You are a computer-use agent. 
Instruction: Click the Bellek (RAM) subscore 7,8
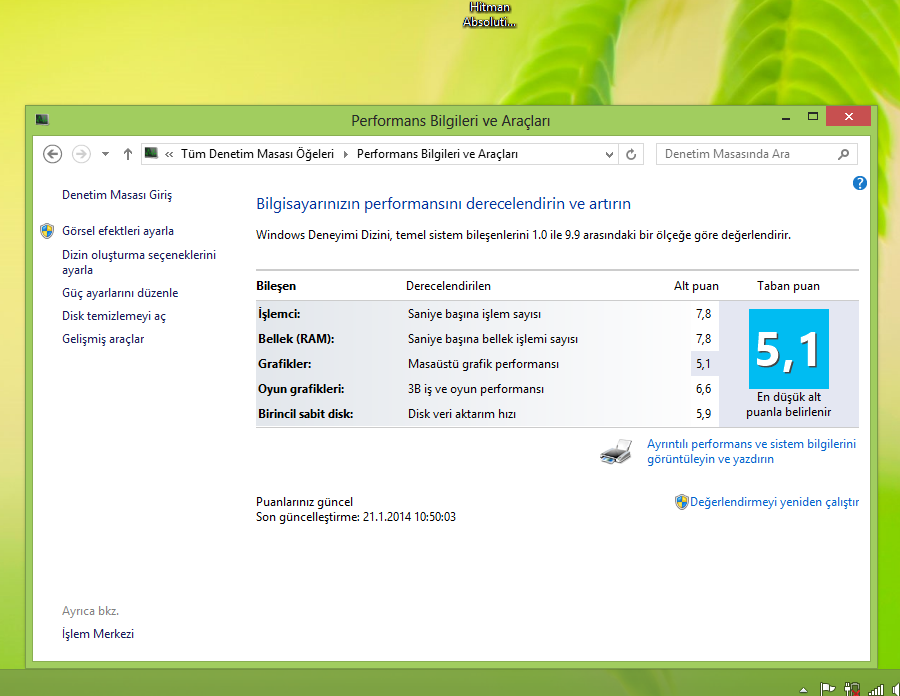pos(703,339)
